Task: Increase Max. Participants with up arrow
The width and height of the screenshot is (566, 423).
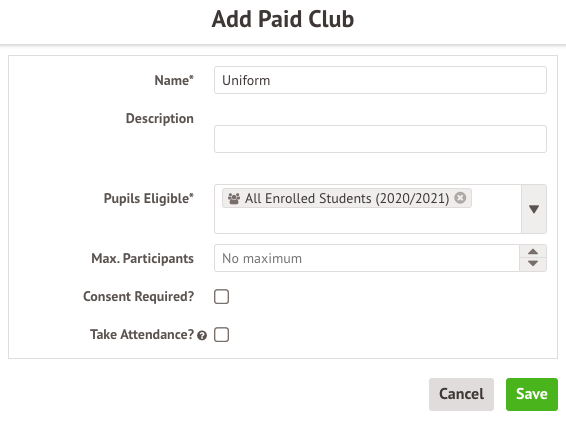Action: coord(533,252)
